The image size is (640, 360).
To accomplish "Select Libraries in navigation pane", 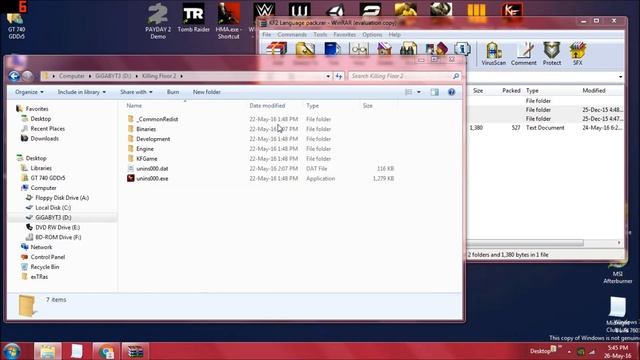I will (41, 168).
